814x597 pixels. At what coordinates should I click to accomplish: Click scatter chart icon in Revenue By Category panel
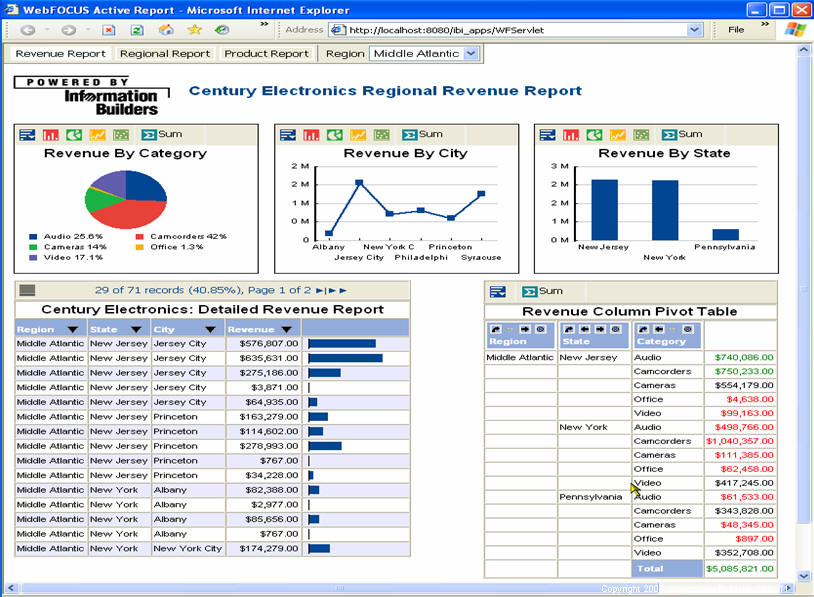click(121, 135)
